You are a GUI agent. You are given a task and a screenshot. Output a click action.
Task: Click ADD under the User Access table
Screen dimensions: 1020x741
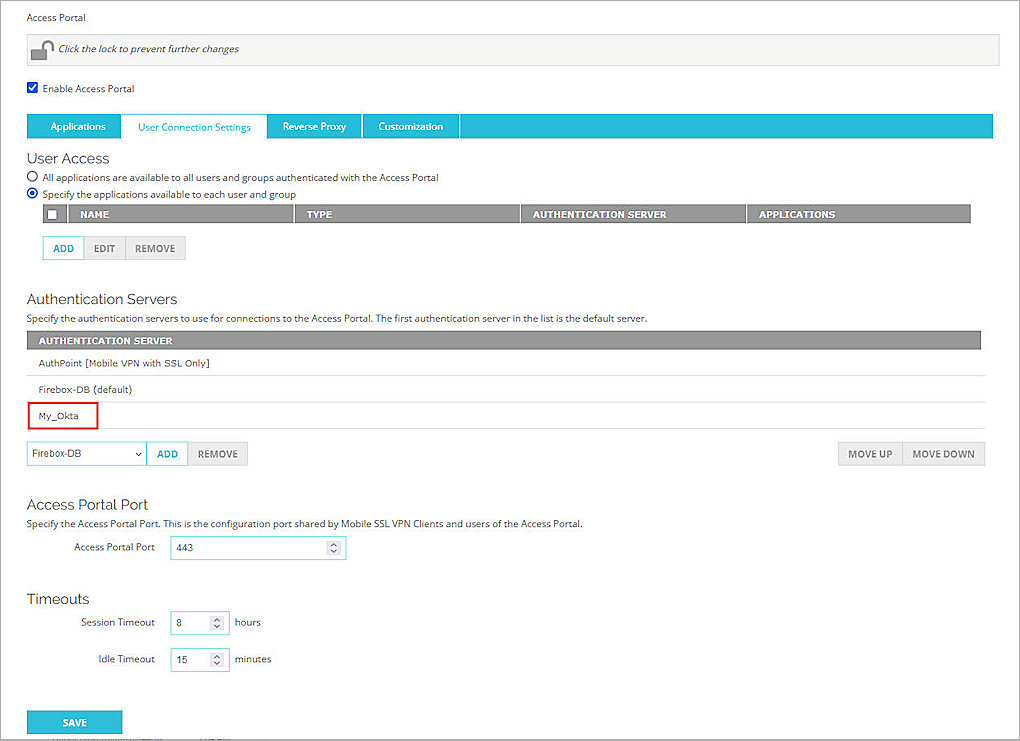coord(62,247)
